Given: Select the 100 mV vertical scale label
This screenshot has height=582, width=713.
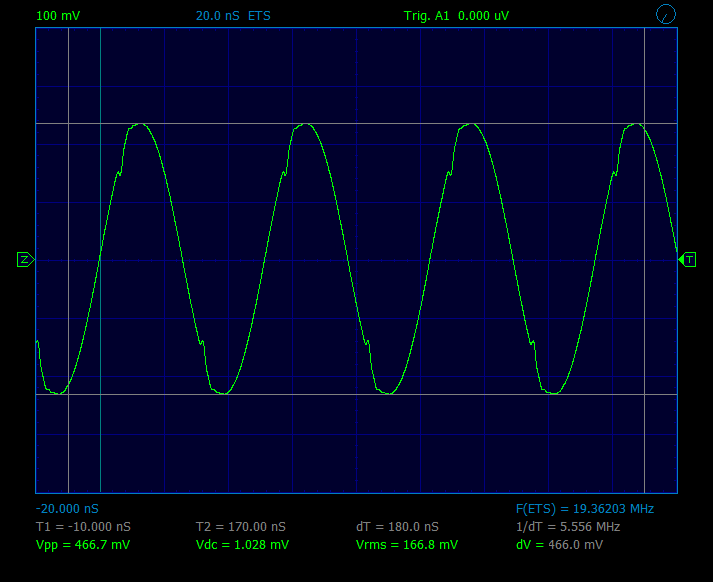Looking at the screenshot, I should pos(58,16).
